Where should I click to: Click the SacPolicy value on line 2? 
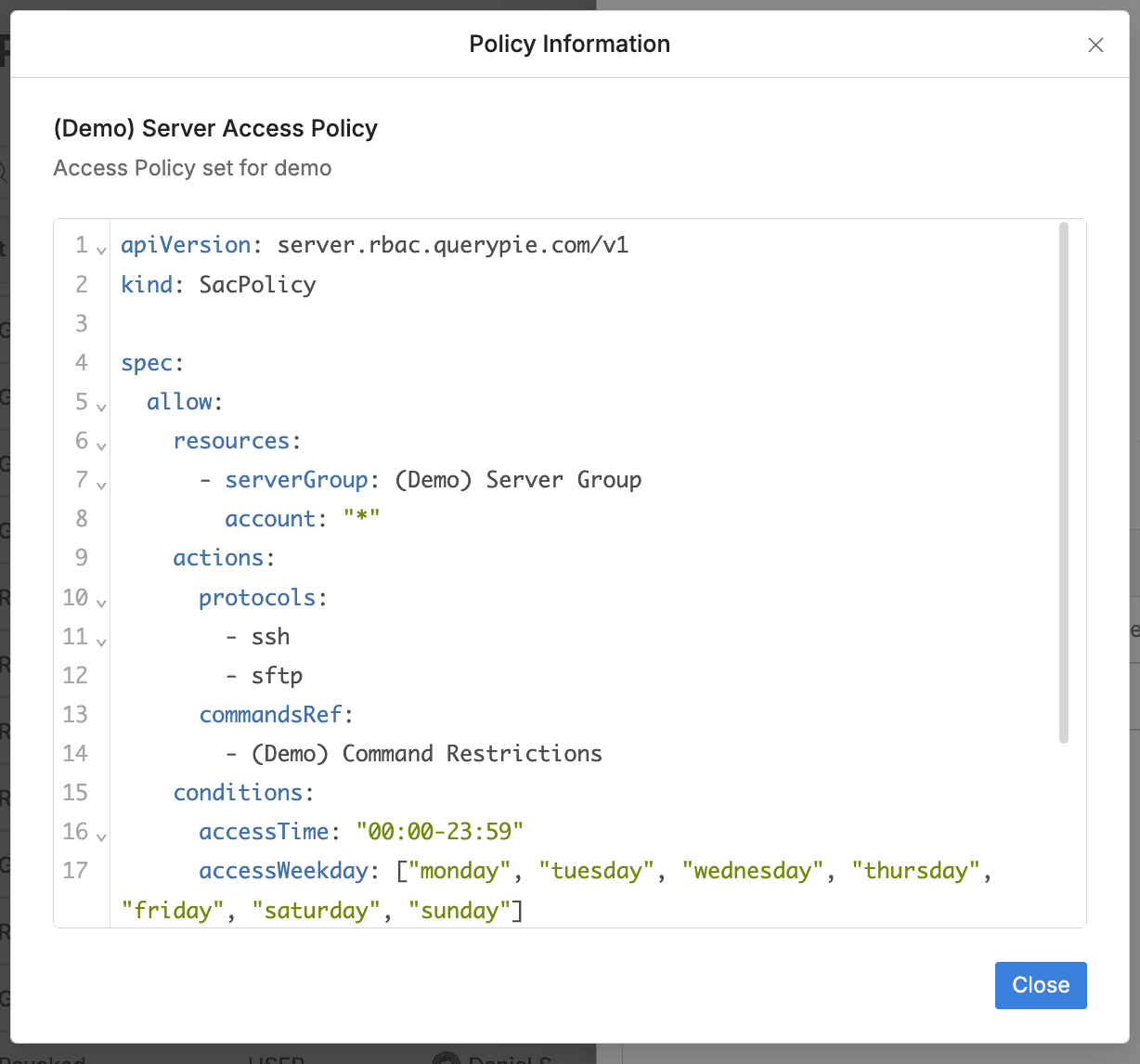pos(257,284)
